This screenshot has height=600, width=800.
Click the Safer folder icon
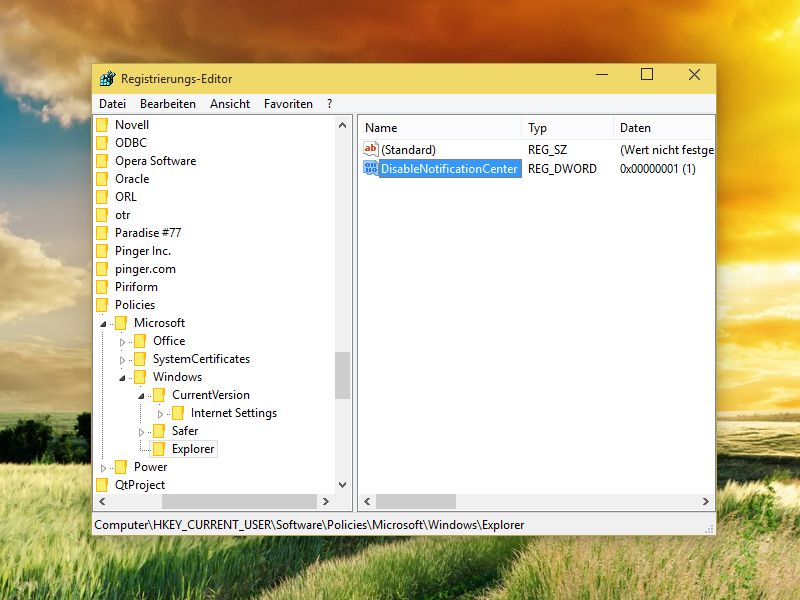(159, 431)
